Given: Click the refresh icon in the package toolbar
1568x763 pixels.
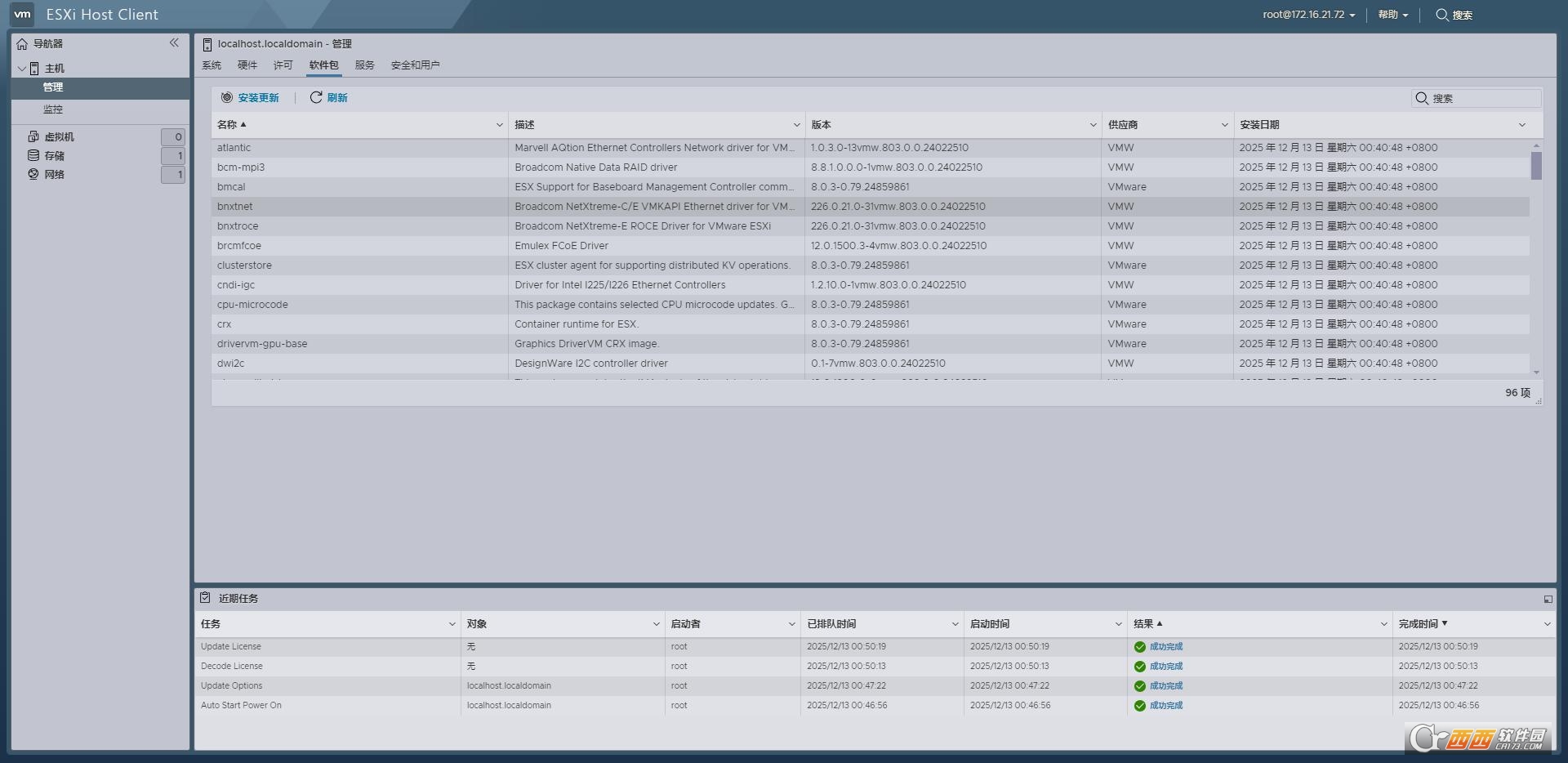Looking at the screenshot, I should (x=316, y=98).
